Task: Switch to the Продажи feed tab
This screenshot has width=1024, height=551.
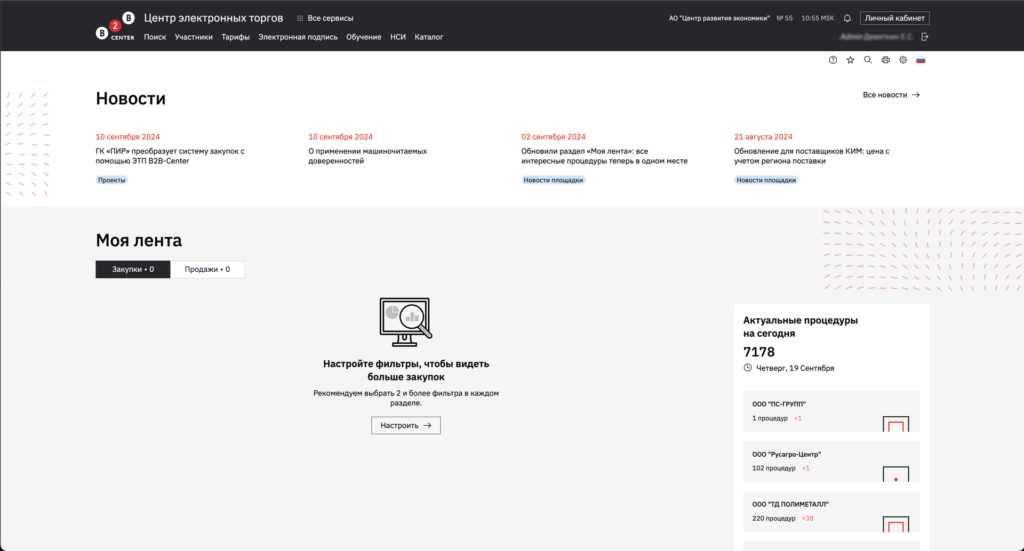Action: point(207,269)
